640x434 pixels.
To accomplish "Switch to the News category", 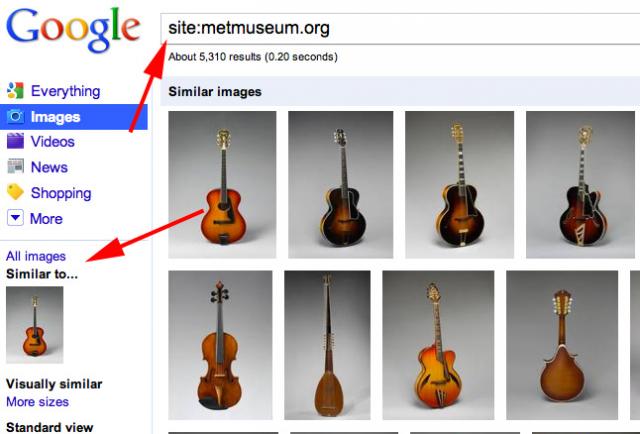I will [x=49, y=167].
